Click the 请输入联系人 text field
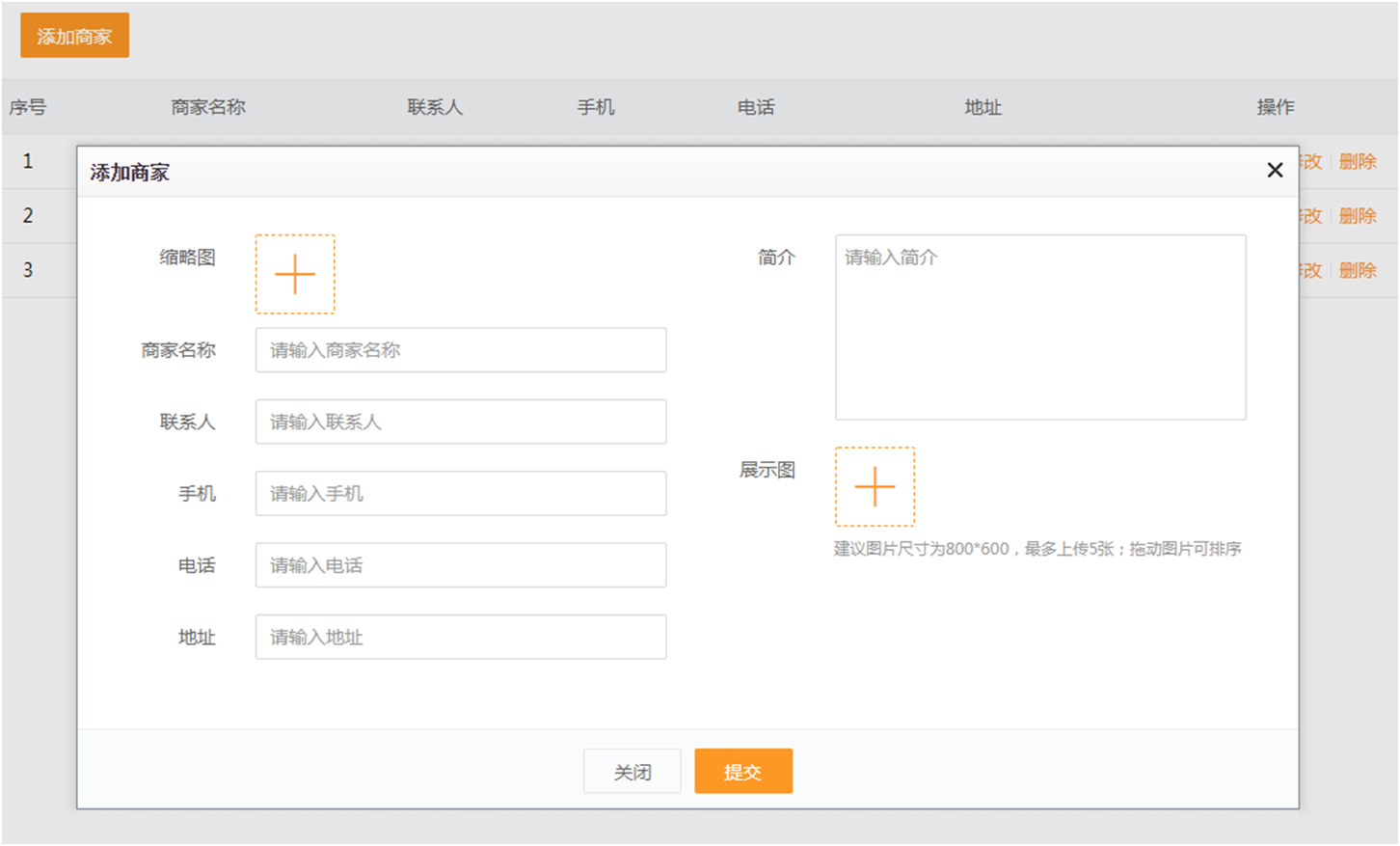Viewport: 1400px width, 846px height. [460, 422]
